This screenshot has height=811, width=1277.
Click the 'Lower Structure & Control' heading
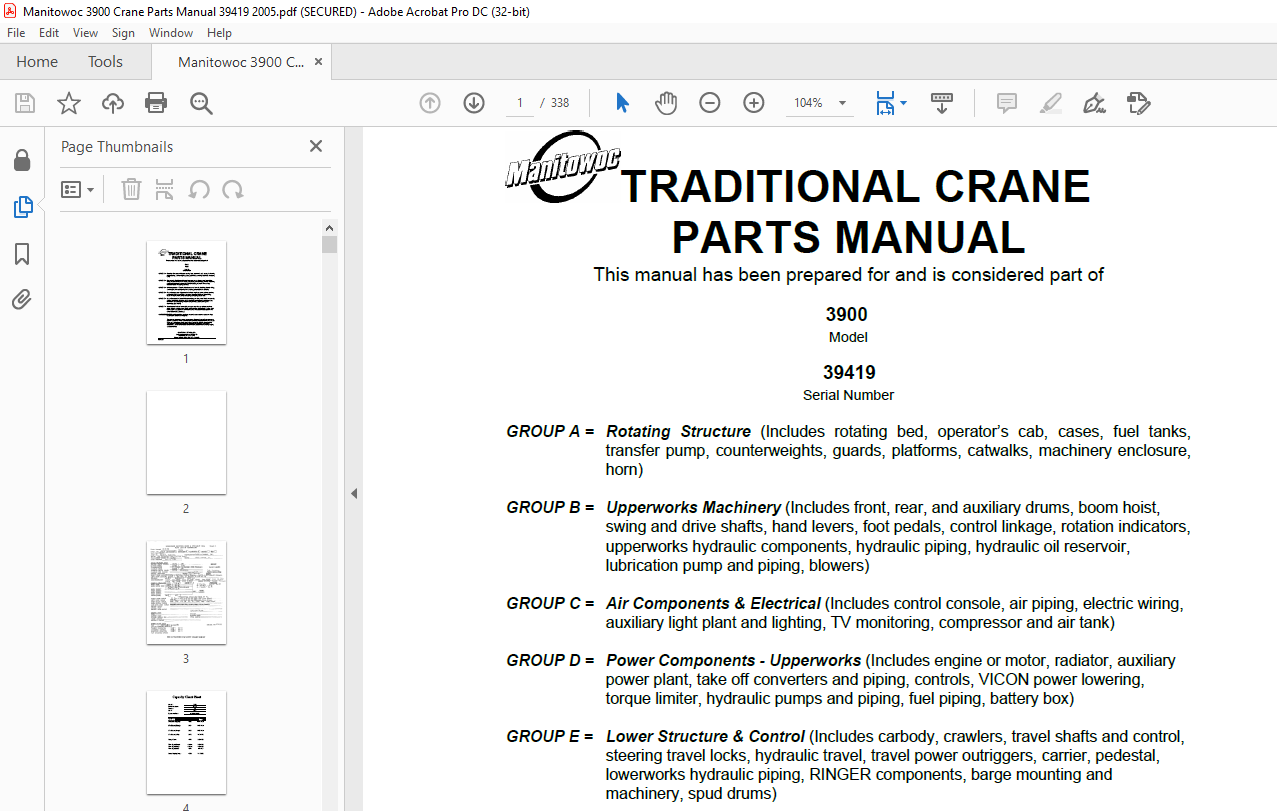705,737
